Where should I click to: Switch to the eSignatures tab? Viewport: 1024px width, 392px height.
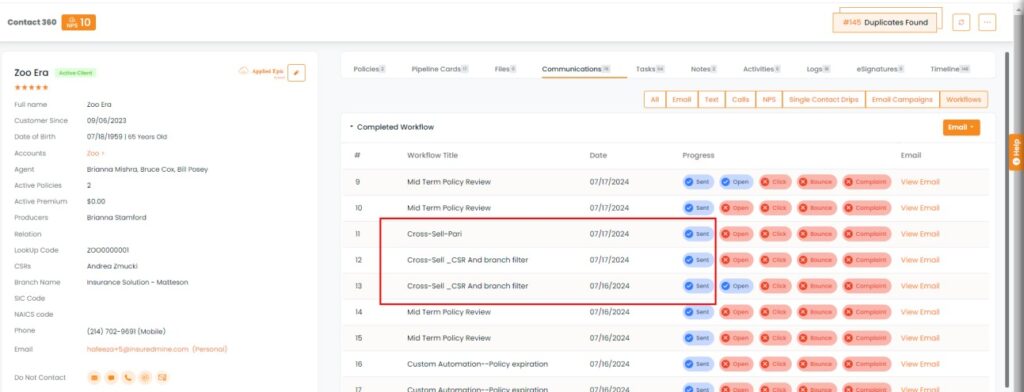[880, 69]
